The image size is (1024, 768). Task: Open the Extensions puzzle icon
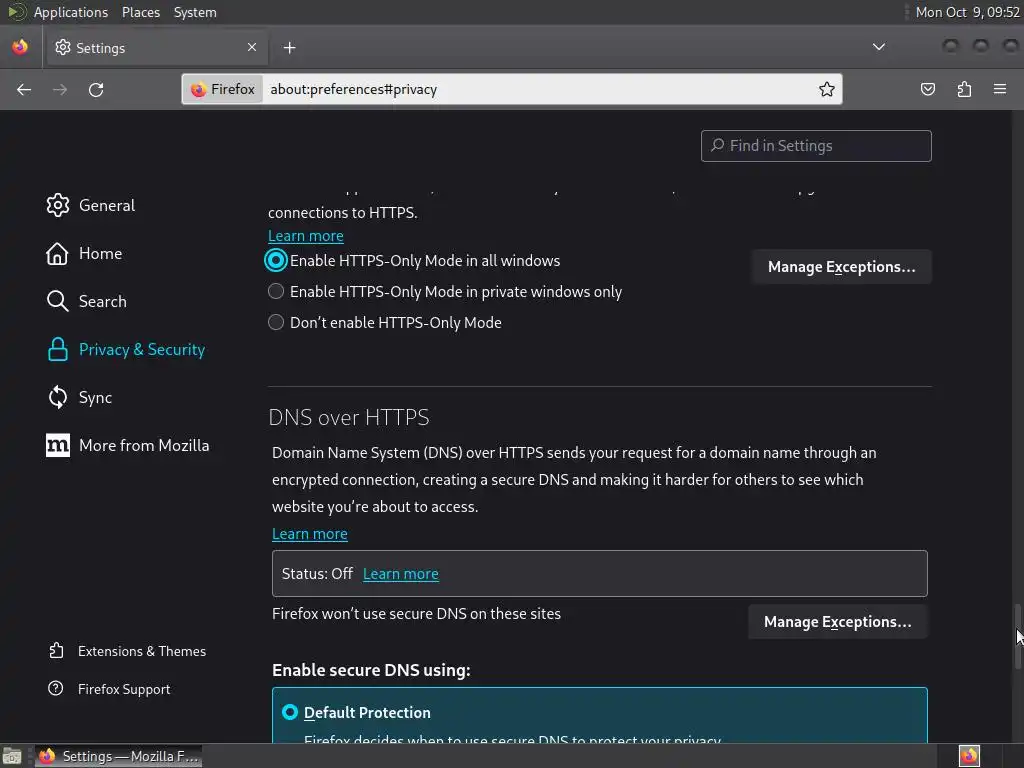pyautogui.click(x=964, y=89)
